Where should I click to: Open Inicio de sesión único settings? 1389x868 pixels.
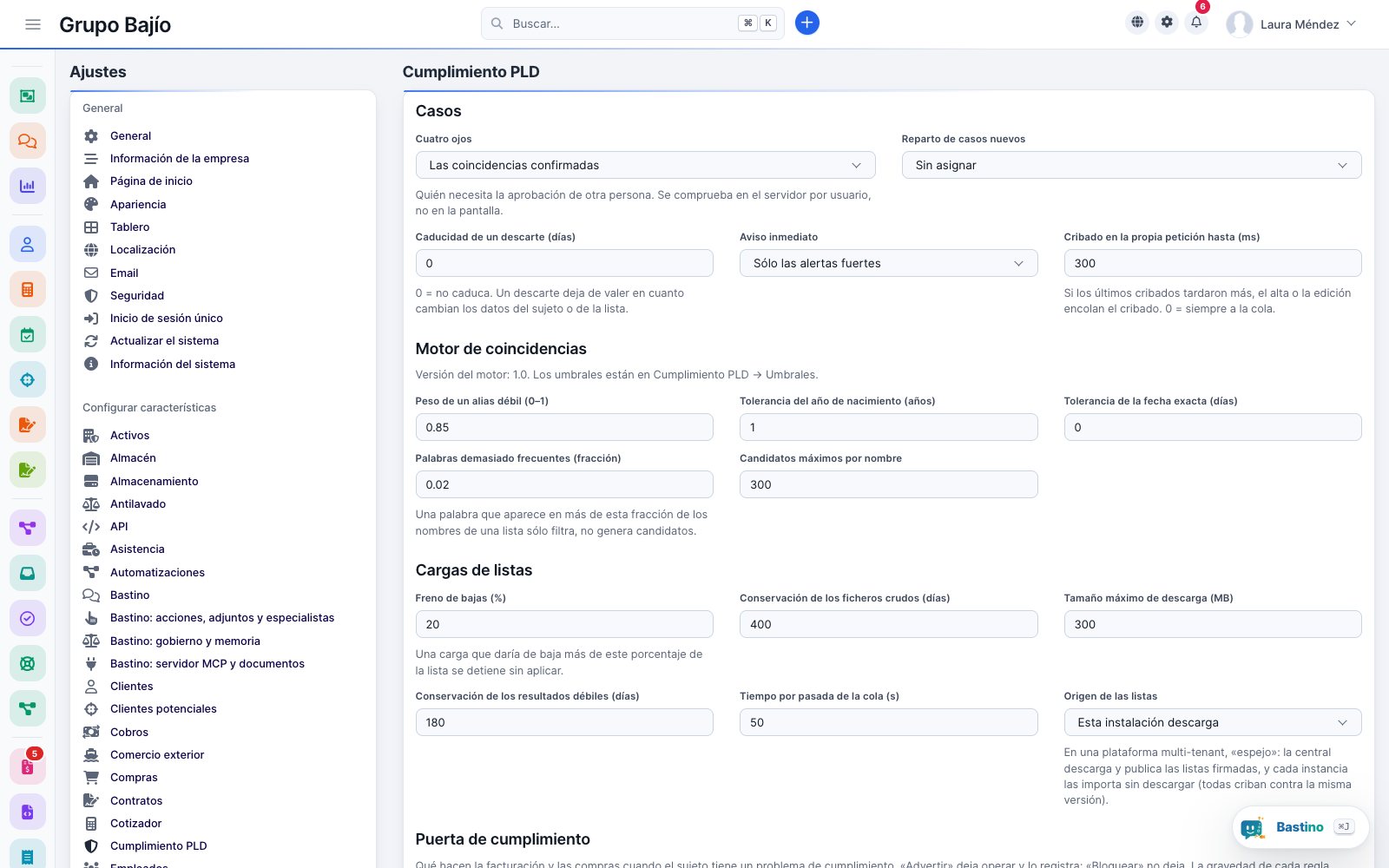coord(166,318)
